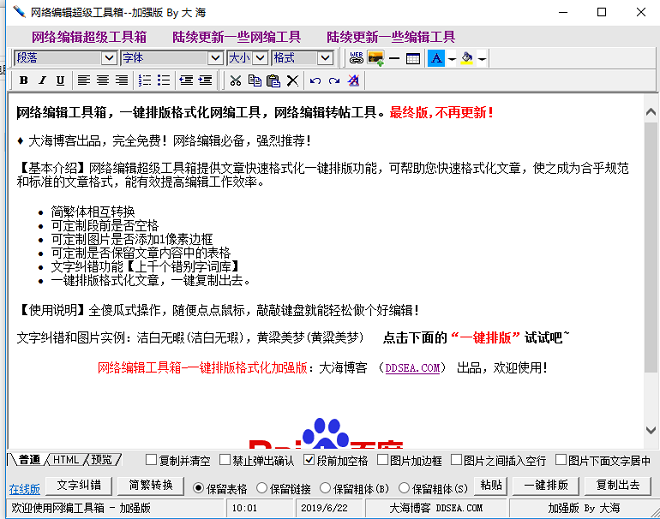Insert a horizontal line
660x519 pixels.
(394, 58)
